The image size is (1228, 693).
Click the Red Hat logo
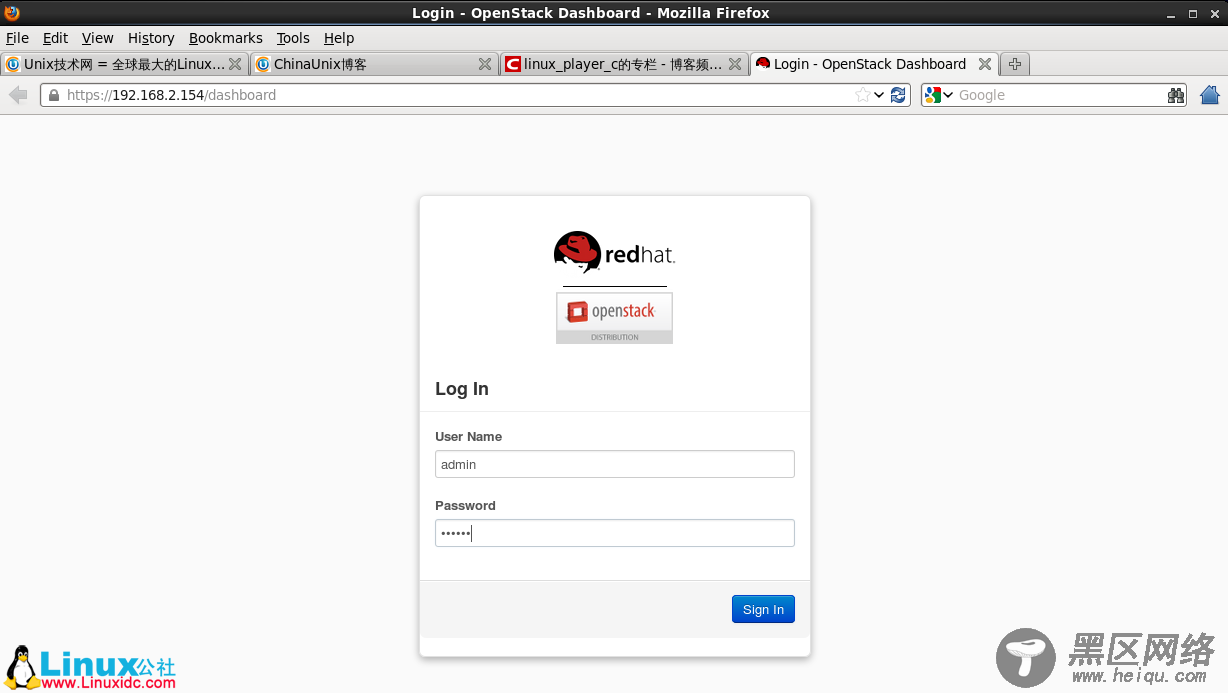point(614,254)
